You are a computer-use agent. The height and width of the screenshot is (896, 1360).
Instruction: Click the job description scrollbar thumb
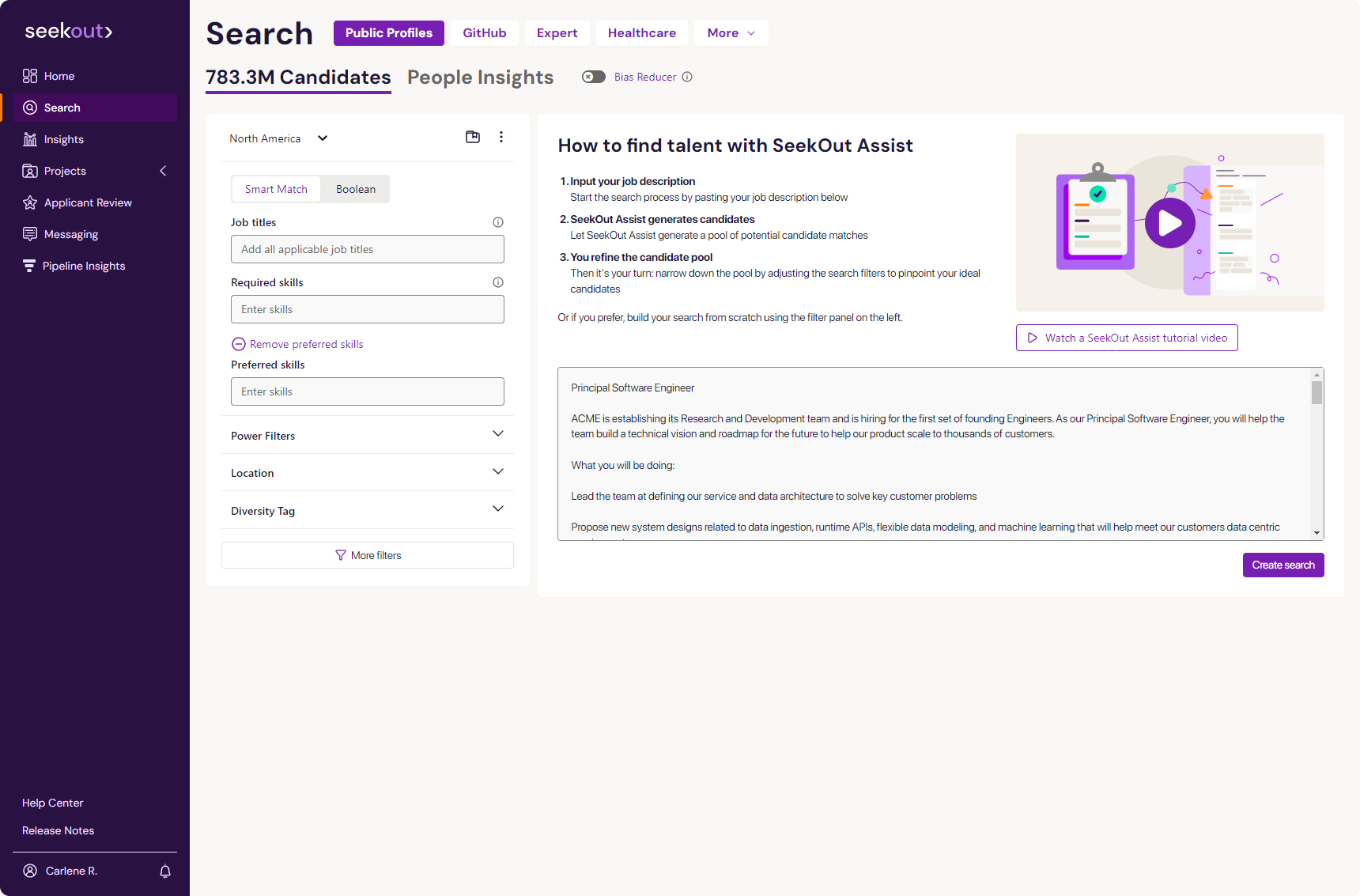point(1317,393)
